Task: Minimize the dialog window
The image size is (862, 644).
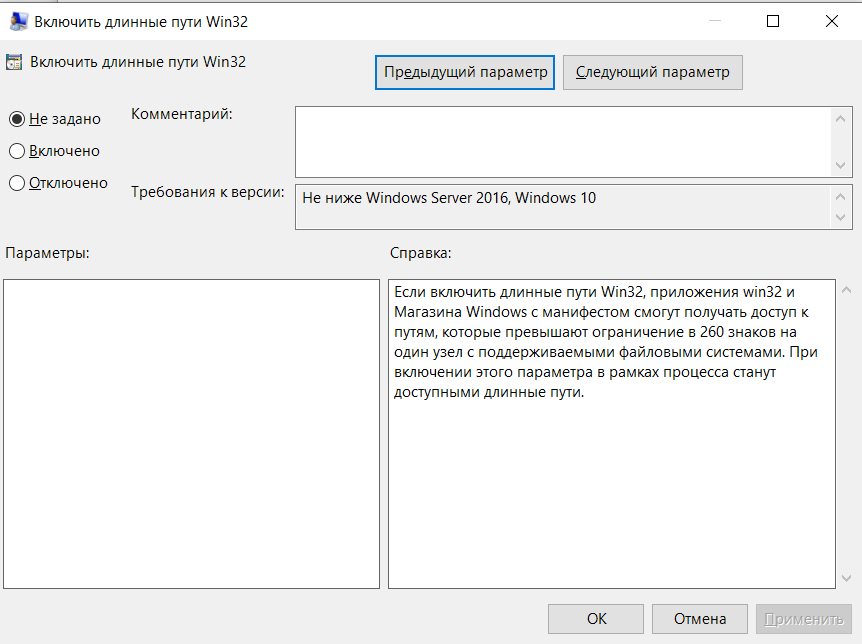Action: point(715,21)
